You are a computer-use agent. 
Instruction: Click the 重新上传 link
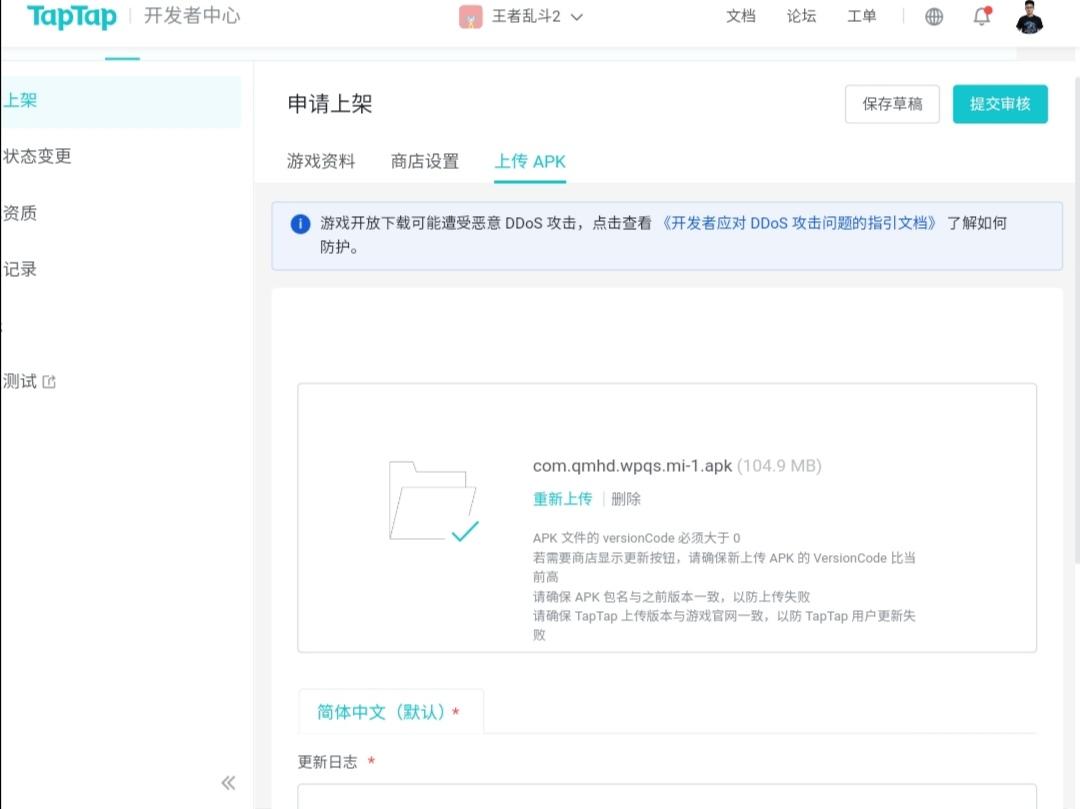click(x=562, y=499)
